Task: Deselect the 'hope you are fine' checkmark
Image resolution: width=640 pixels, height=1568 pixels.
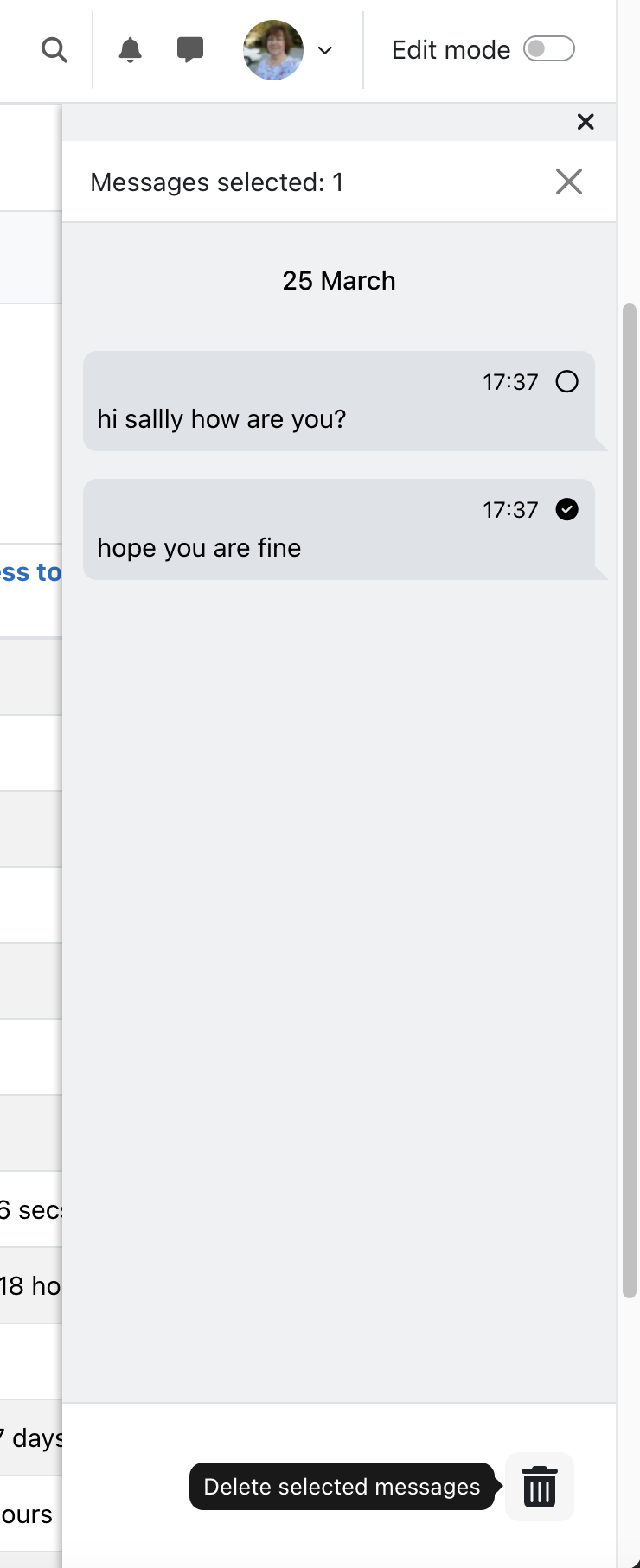Action: pyautogui.click(x=567, y=509)
